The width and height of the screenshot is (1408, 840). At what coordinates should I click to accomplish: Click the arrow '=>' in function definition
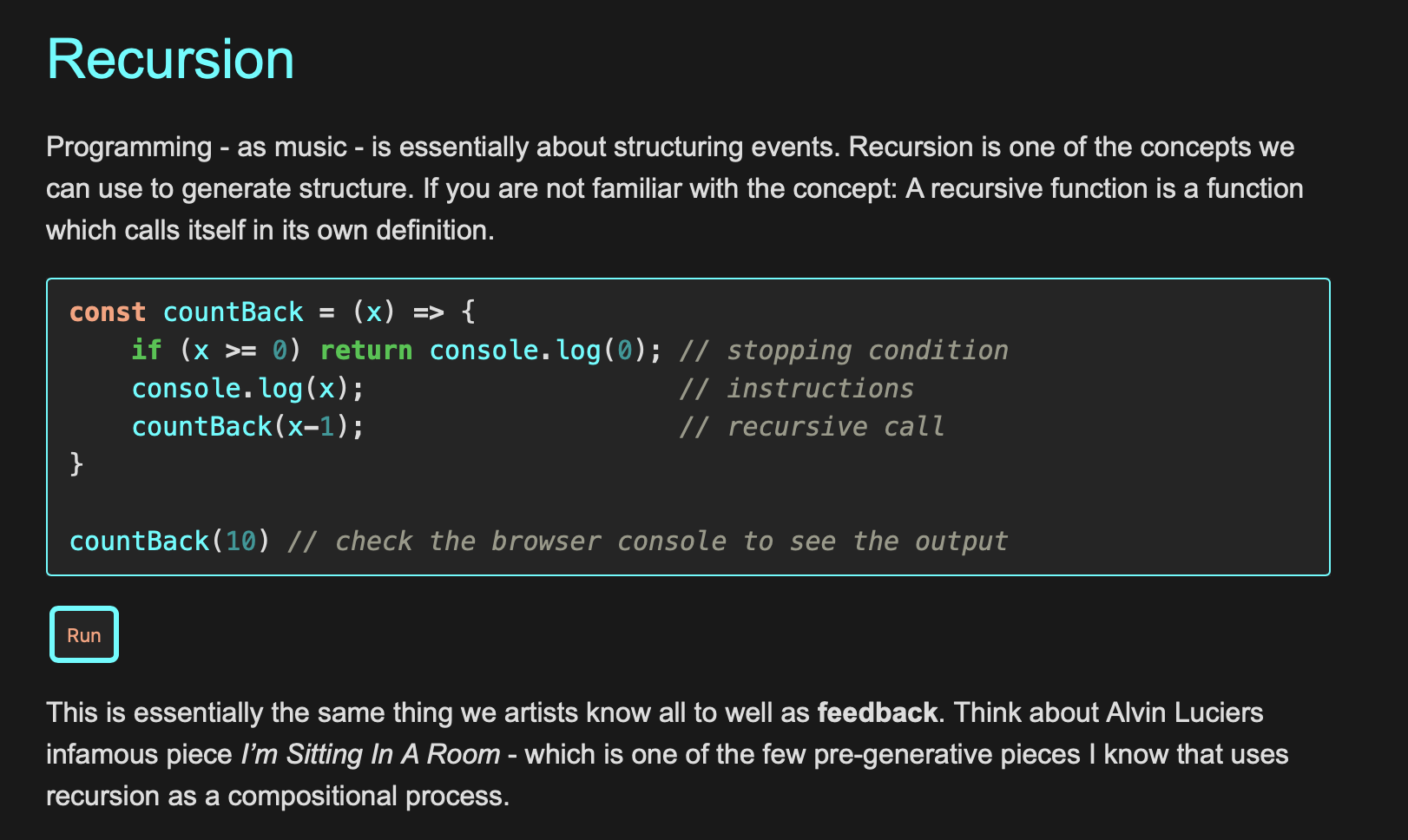coord(429,312)
